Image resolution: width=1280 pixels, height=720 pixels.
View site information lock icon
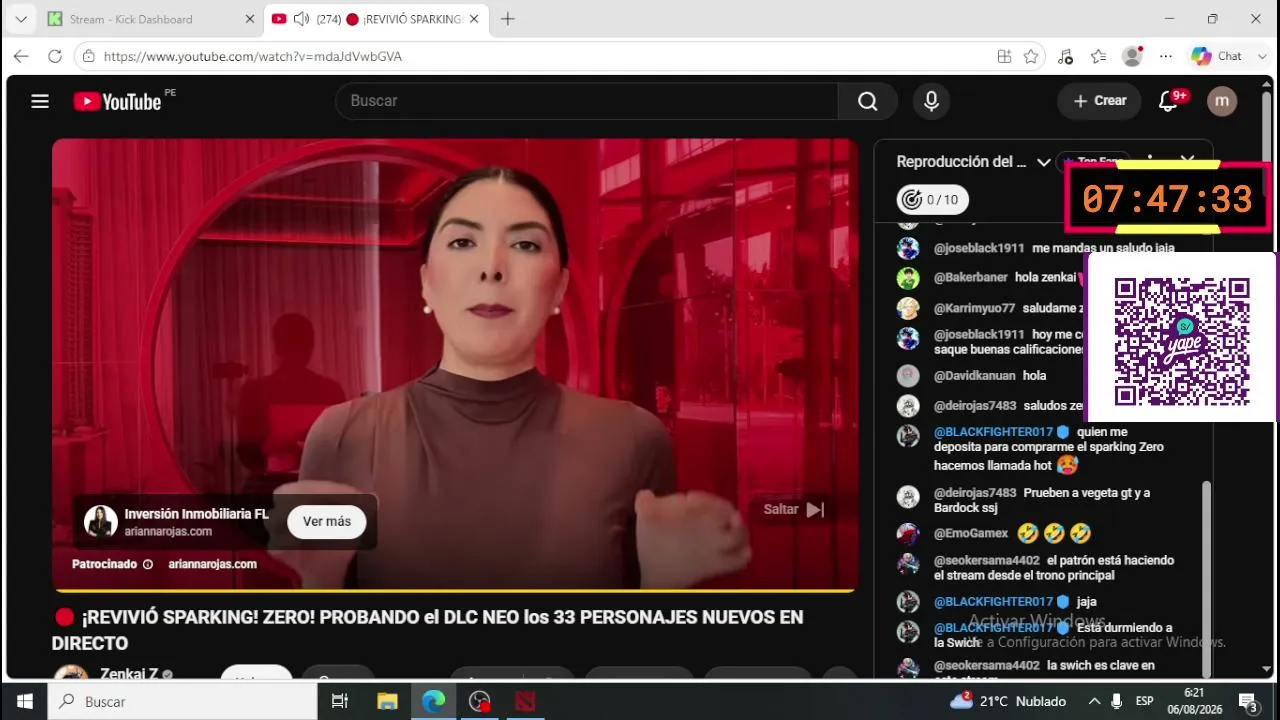89,56
